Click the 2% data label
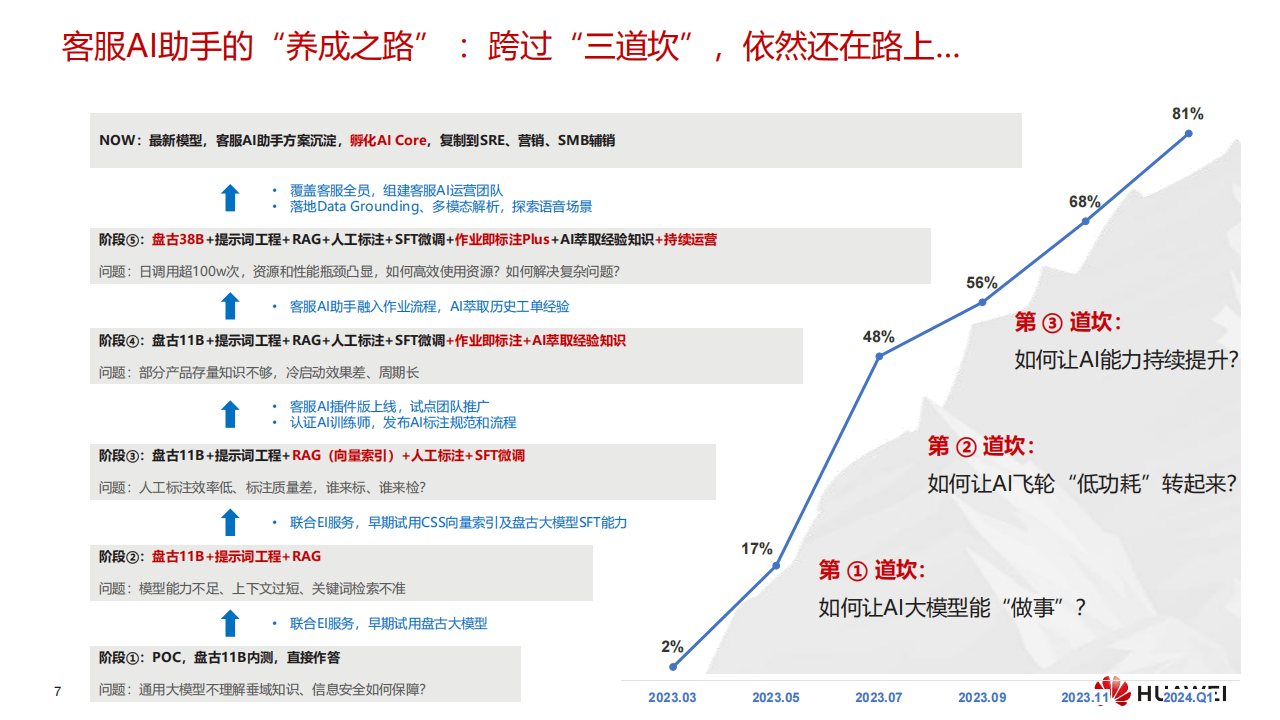 tap(672, 647)
